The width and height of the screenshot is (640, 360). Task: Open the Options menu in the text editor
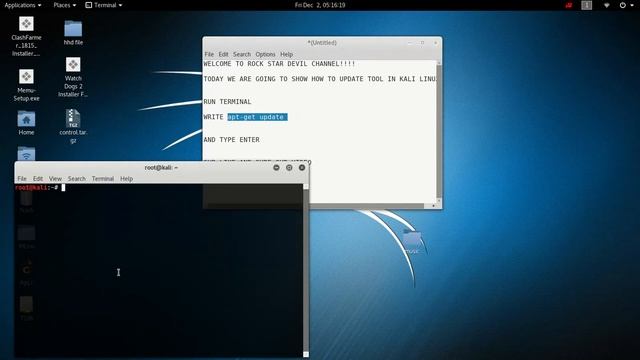click(x=265, y=54)
